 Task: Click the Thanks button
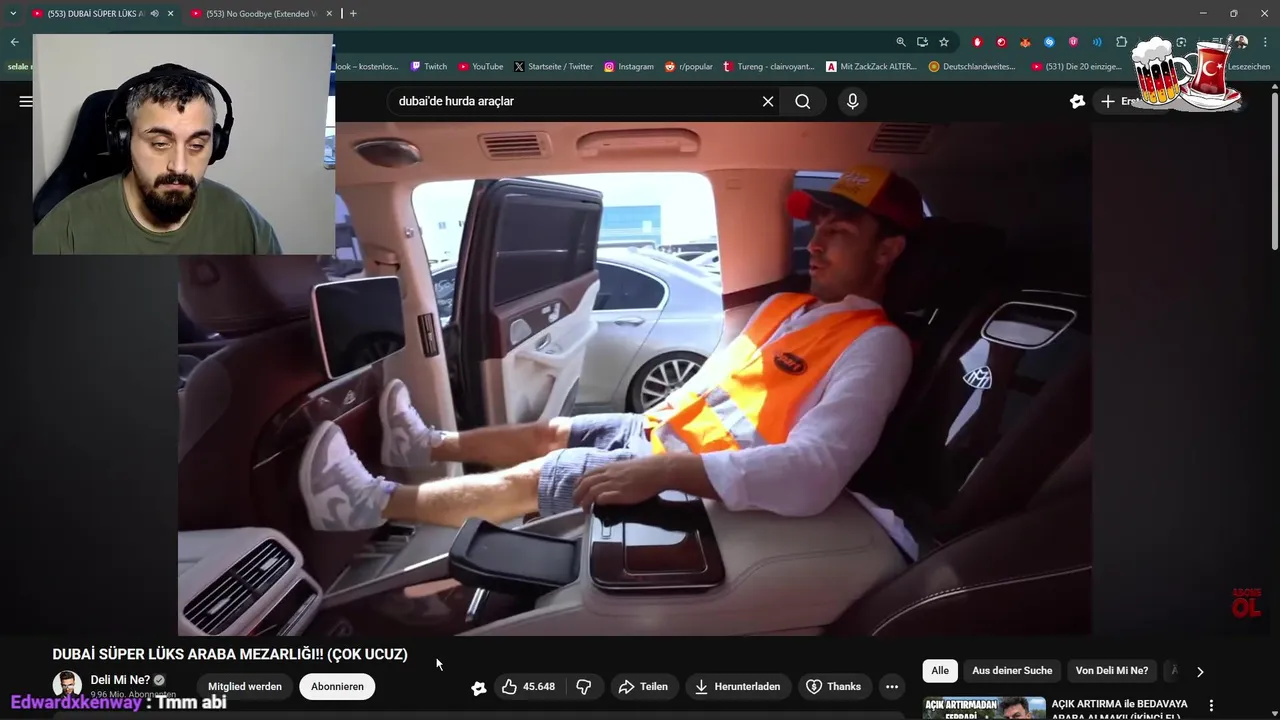834,687
